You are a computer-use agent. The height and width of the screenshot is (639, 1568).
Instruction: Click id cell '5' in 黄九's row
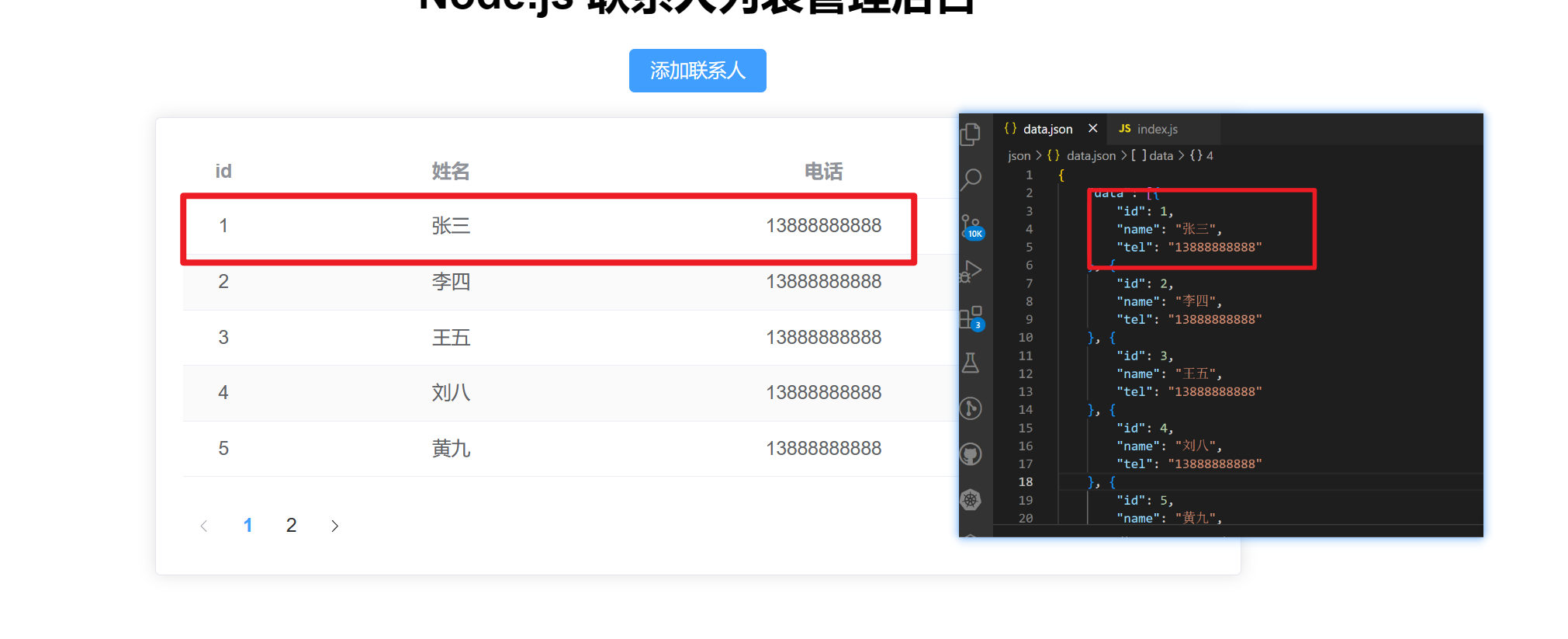point(223,448)
